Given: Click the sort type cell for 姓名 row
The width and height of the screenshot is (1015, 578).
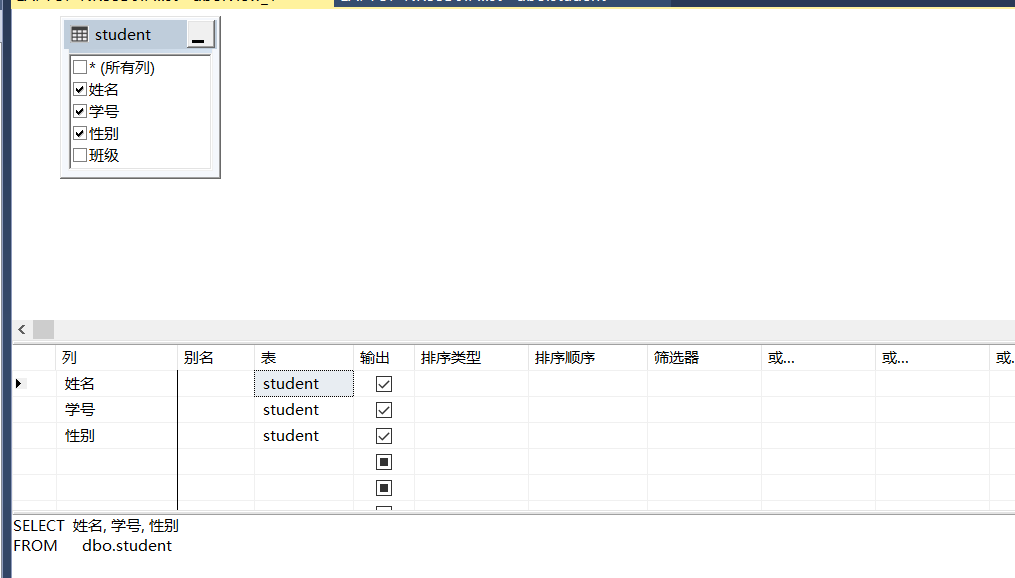Looking at the screenshot, I should click(x=471, y=384).
